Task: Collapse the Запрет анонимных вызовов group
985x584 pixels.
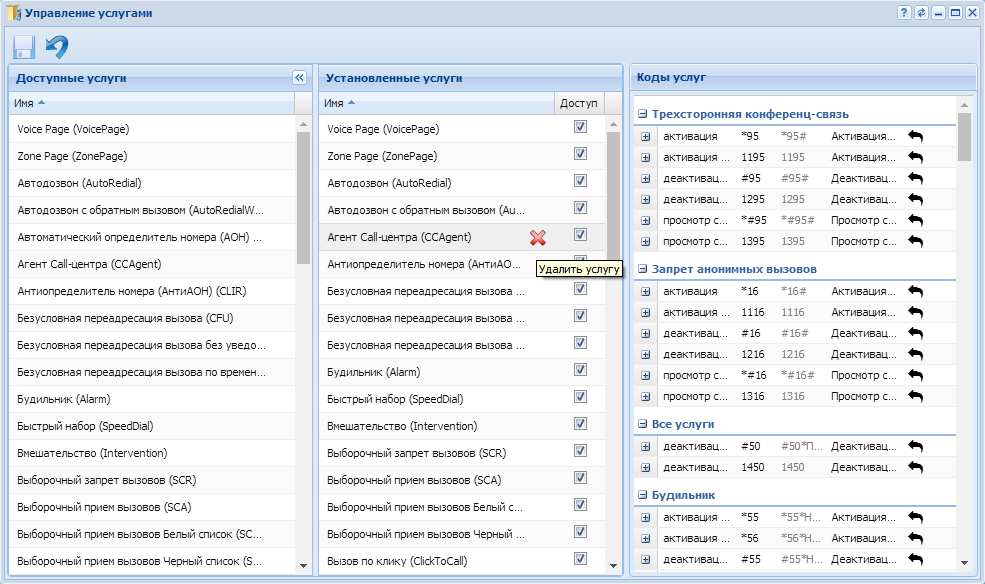Action: (643, 269)
